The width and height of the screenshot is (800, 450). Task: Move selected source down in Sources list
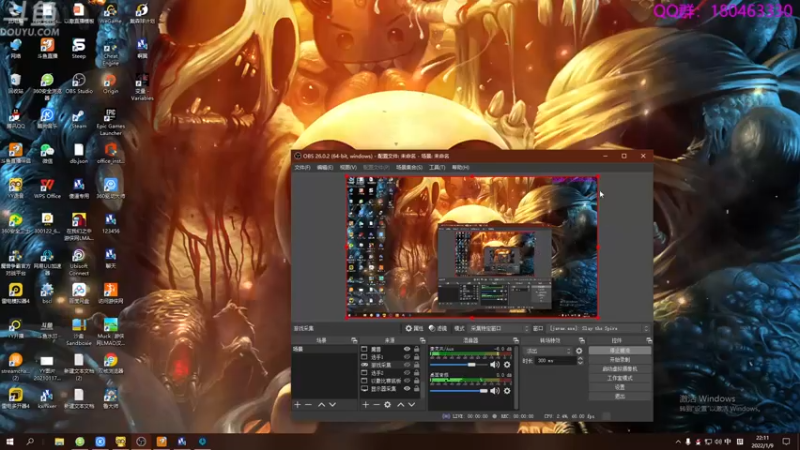412,405
